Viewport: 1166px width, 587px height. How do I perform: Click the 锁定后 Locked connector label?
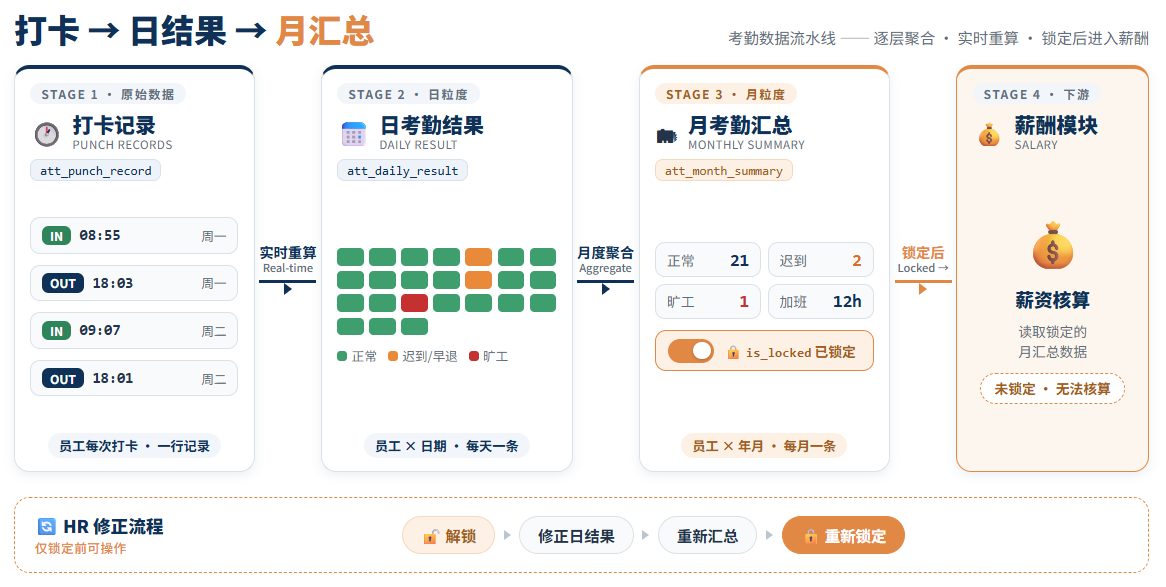923,260
